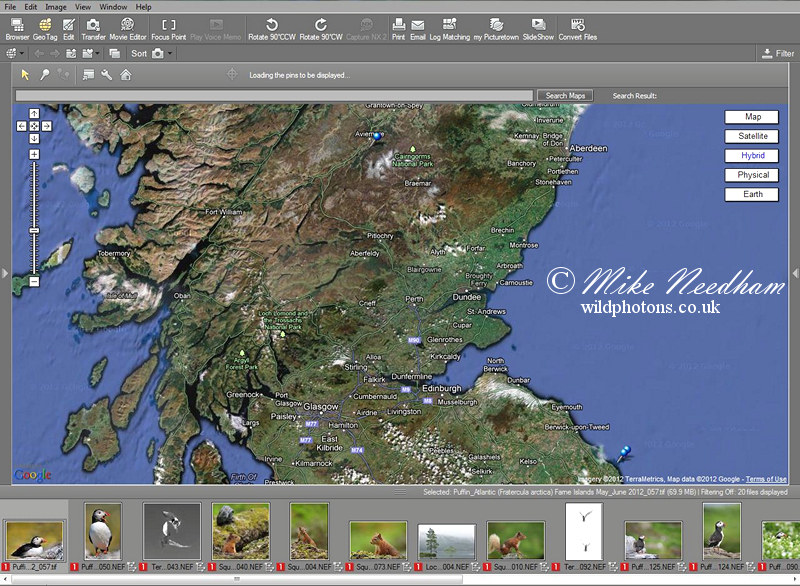Rotate image 90° counter-clockwise
800x586 pixels.
coord(272,29)
